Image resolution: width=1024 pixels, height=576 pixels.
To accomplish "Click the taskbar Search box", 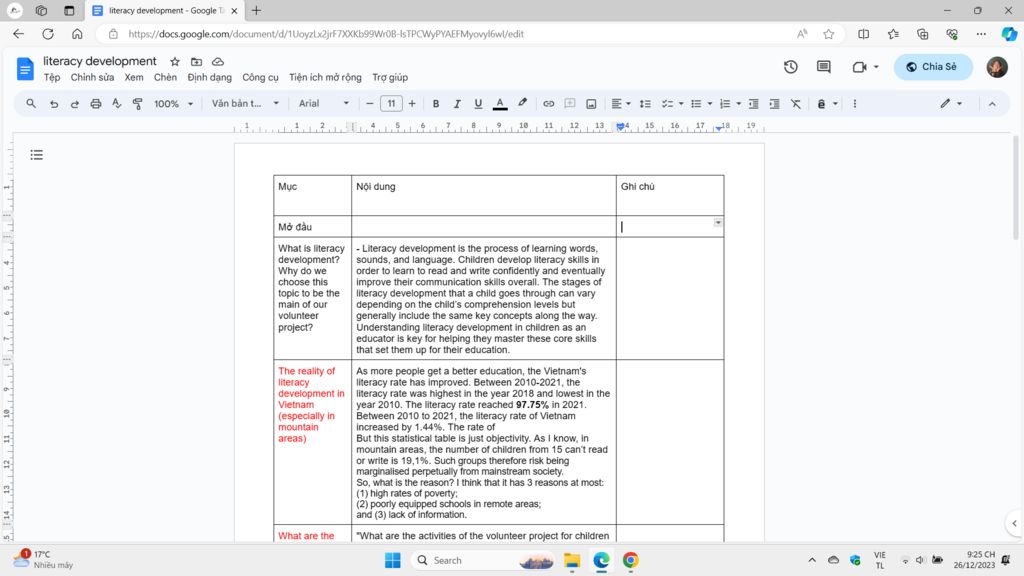I will pos(484,560).
